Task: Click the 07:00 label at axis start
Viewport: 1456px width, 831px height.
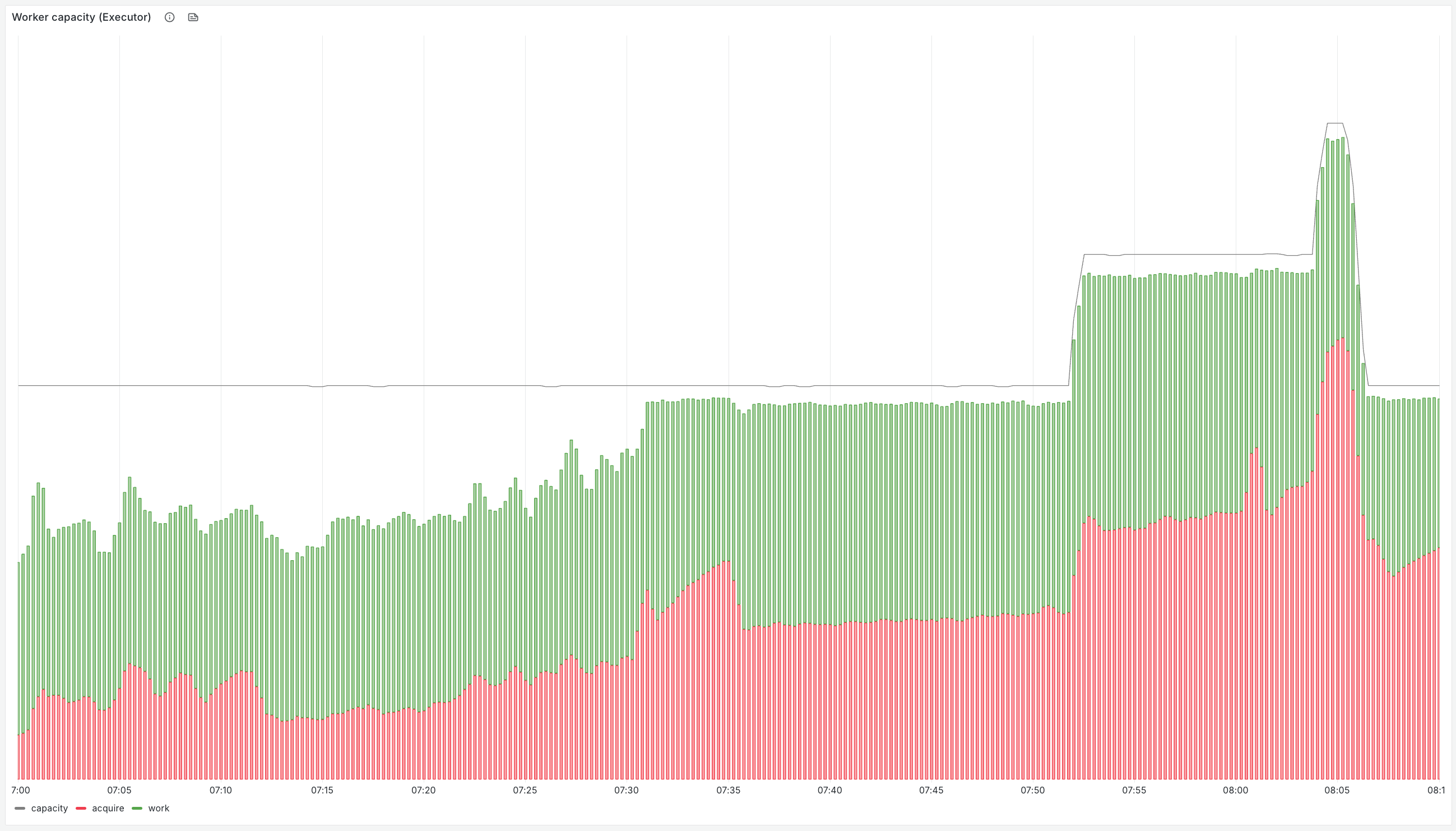Action: (21, 790)
